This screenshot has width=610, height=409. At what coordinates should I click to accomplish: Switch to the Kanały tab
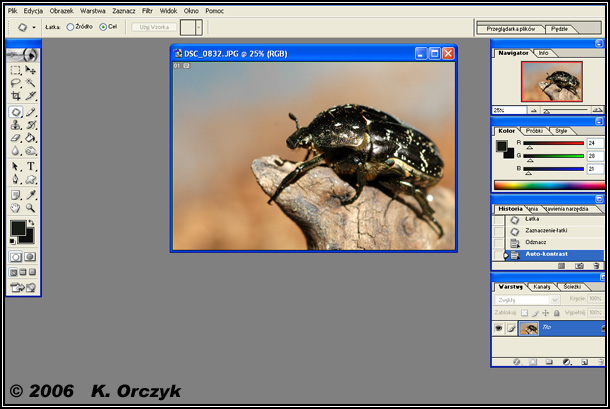click(543, 287)
